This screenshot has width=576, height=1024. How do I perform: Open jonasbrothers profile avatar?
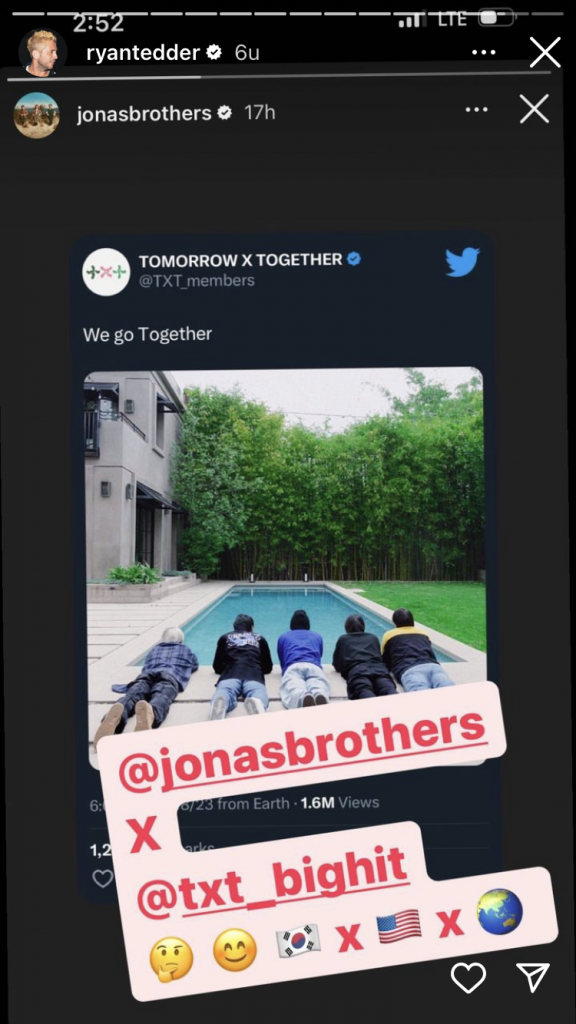pos(37,114)
